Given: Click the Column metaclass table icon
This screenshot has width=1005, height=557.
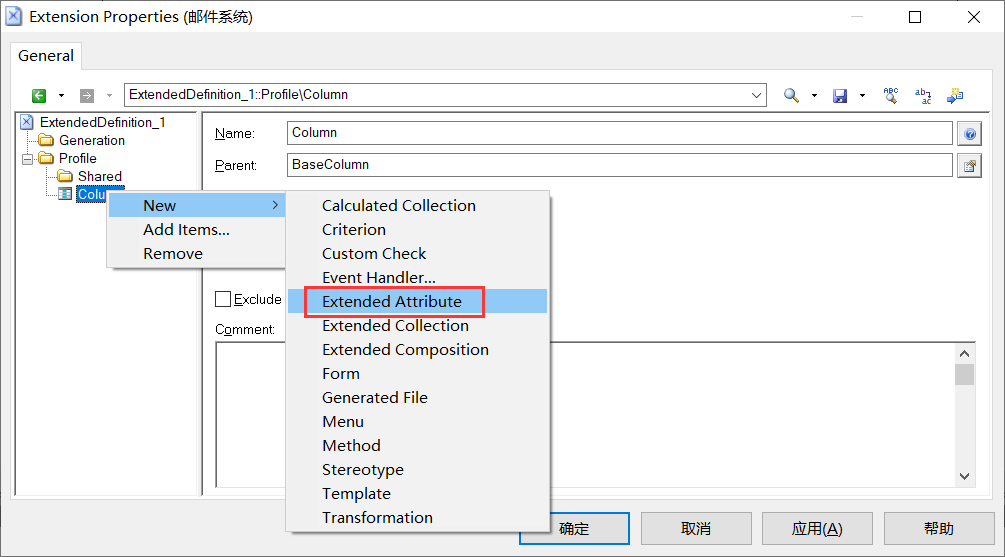Looking at the screenshot, I should click(x=65, y=194).
